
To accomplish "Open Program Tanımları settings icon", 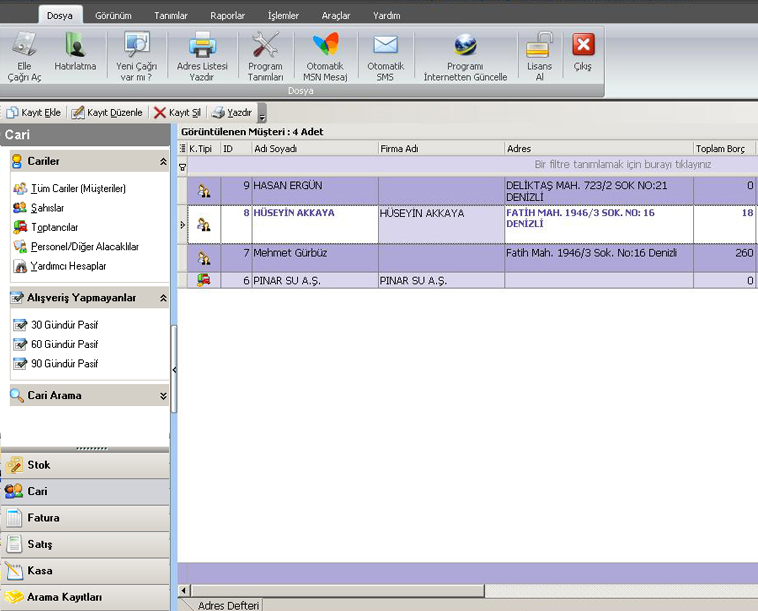I will point(265,46).
